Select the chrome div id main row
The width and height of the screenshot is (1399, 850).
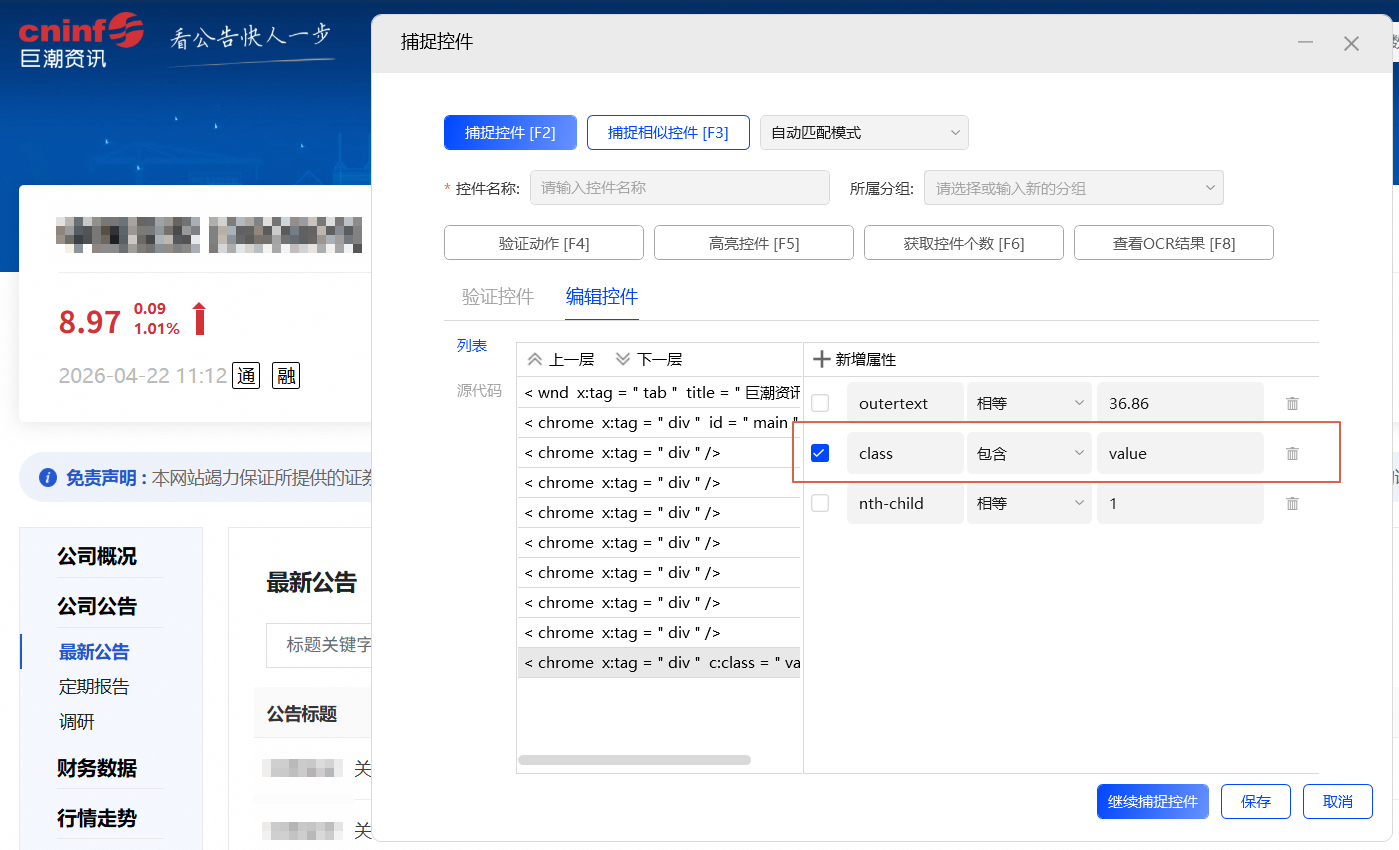pyautogui.click(x=659, y=423)
